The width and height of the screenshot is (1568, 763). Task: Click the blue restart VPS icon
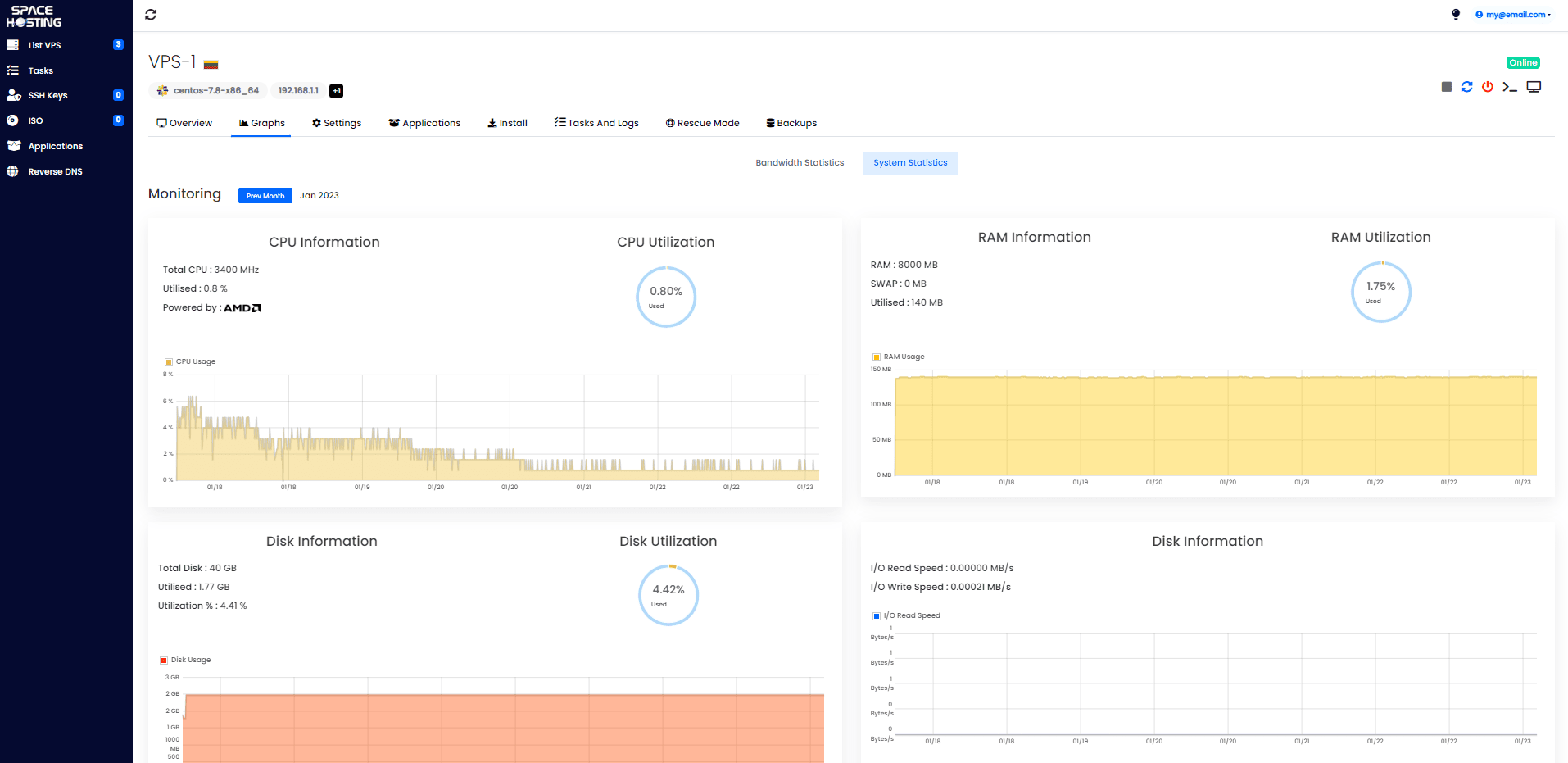pos(1467,87)
